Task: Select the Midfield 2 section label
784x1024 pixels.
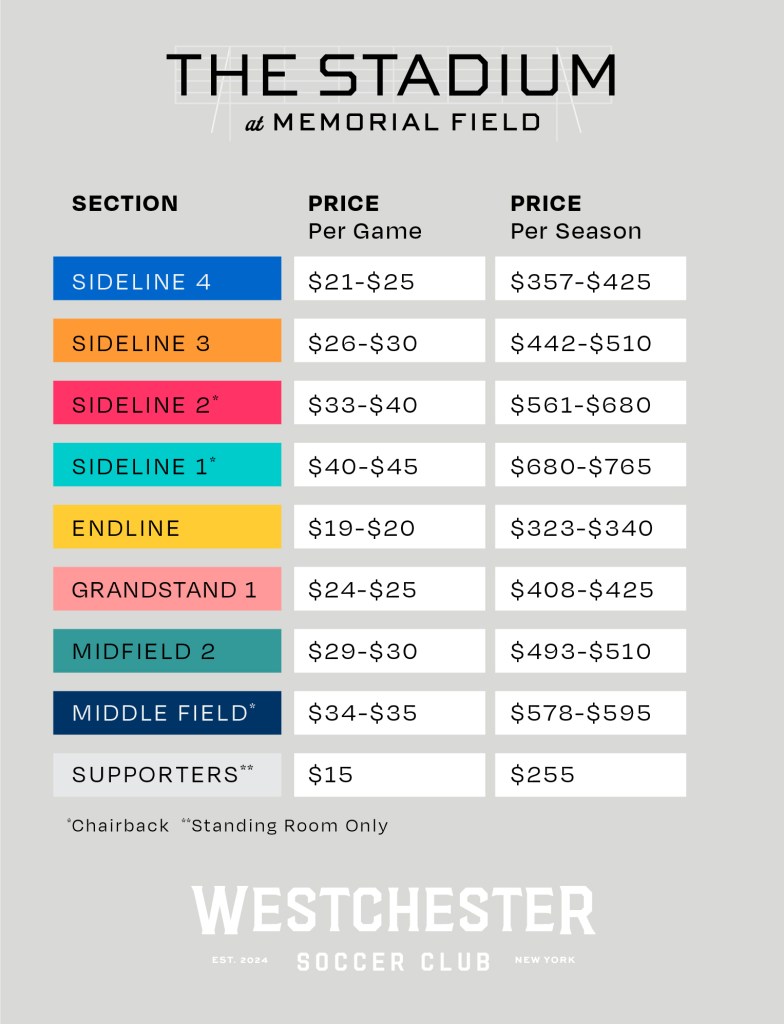Action: pyautogui.click(x=167, y=650)
